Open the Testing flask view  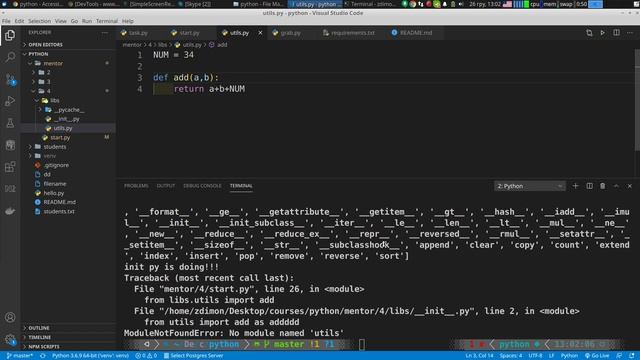coord(10,123)
